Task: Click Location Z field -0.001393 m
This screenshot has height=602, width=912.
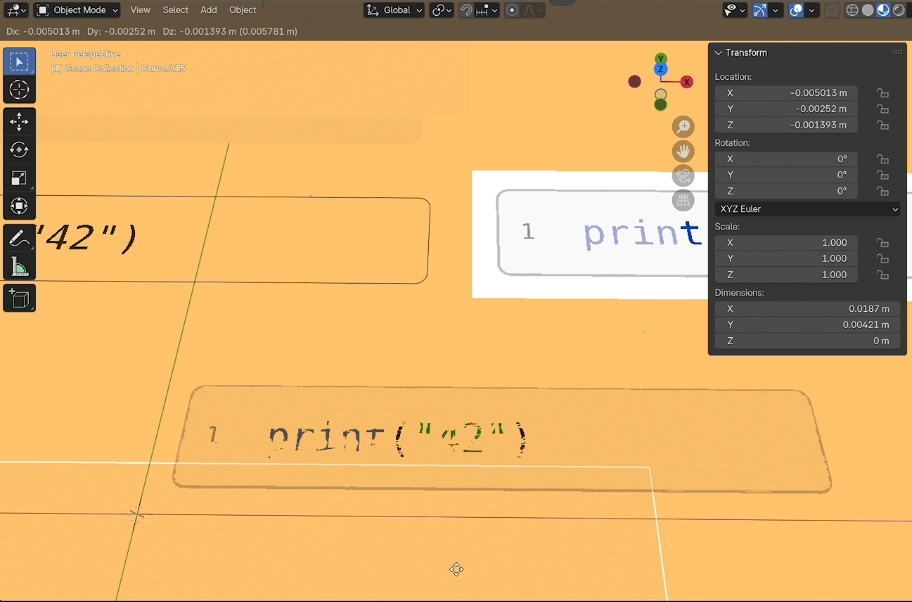Action: 786,125
